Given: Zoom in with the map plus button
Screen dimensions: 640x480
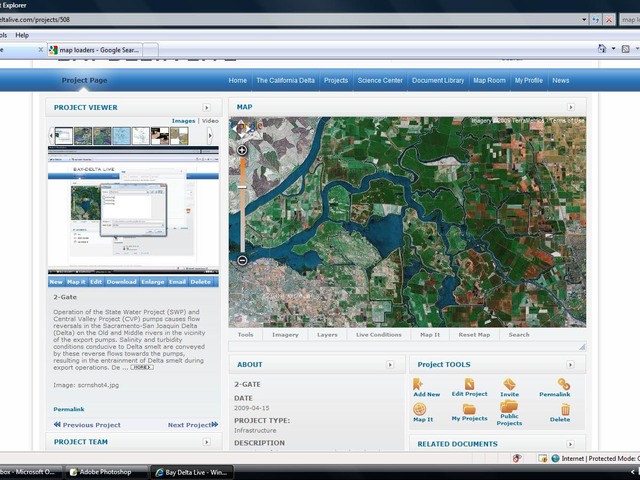Looking at the screenshot, I should pos(242,150).
